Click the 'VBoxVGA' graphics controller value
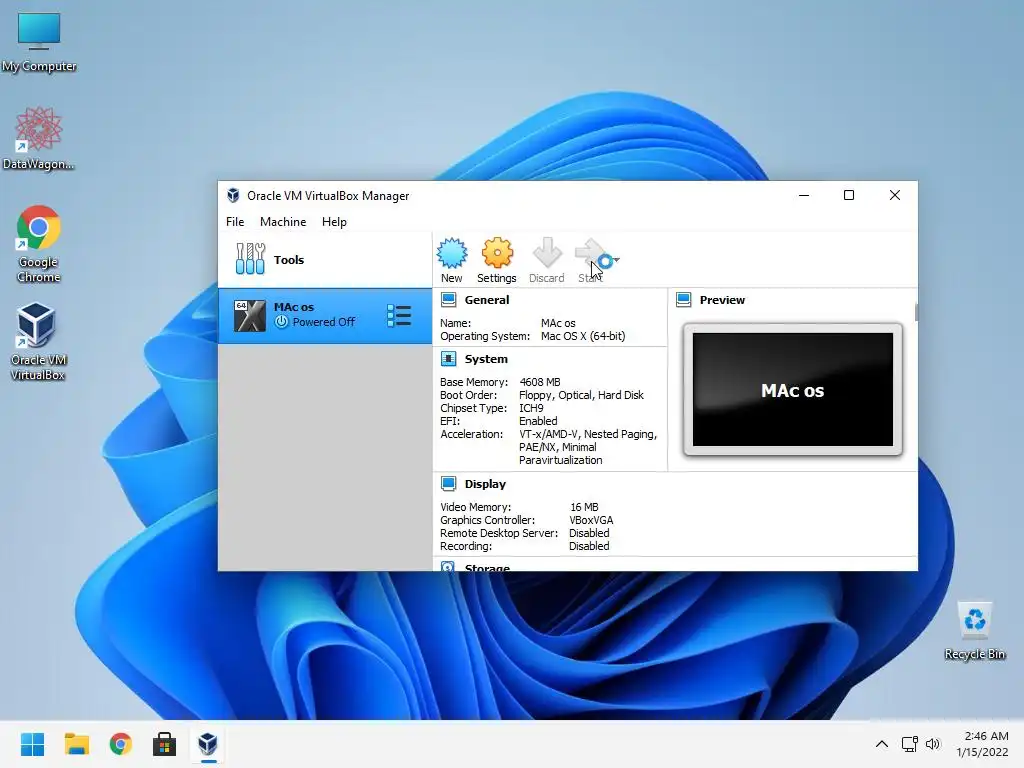The height and width of the screenshot is (768, 1024). [591, 520]
